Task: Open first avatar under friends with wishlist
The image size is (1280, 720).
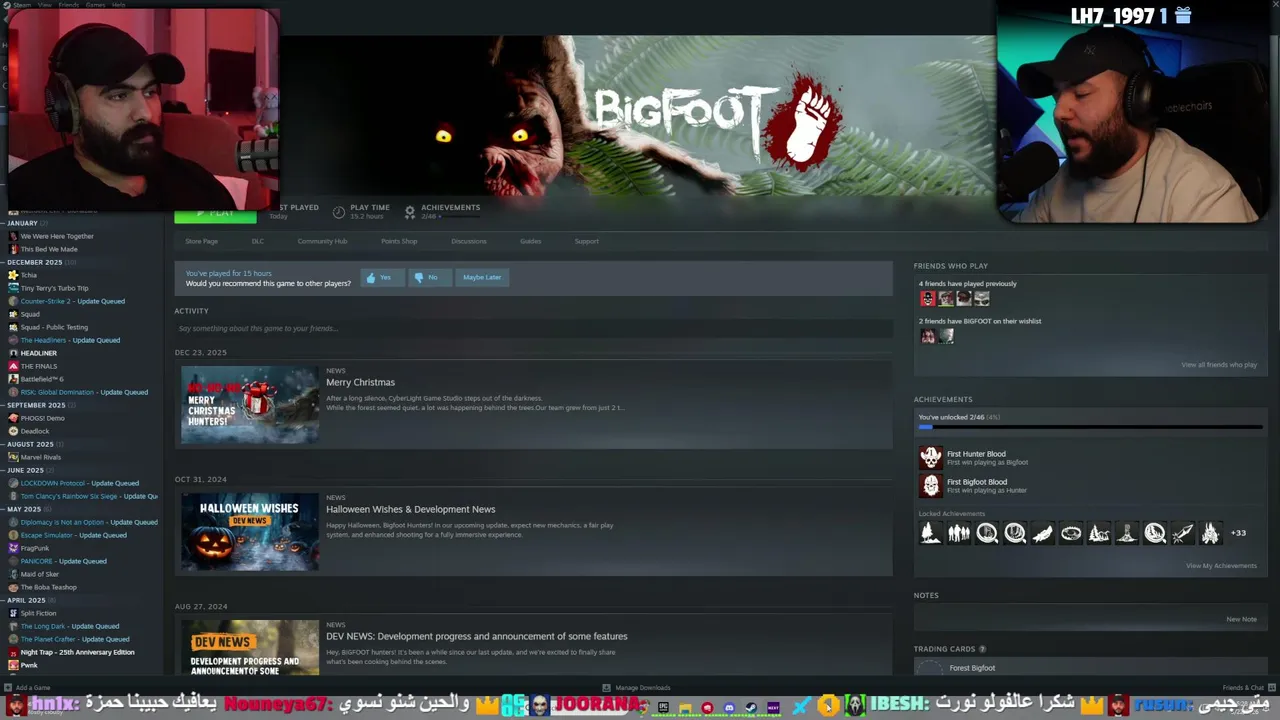Action: coord(928,336)
